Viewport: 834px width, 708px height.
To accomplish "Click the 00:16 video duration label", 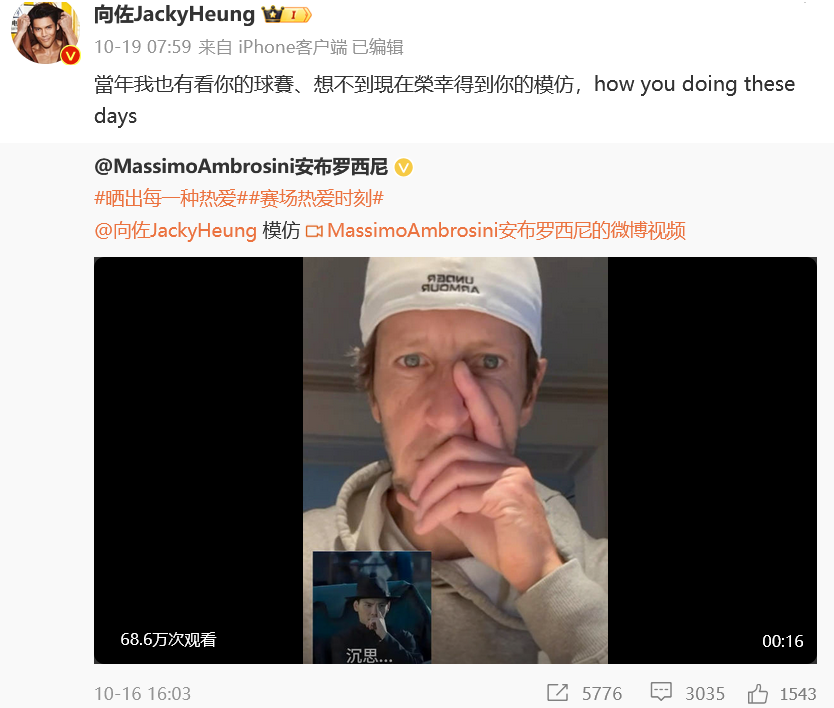I will coord(782,641).
